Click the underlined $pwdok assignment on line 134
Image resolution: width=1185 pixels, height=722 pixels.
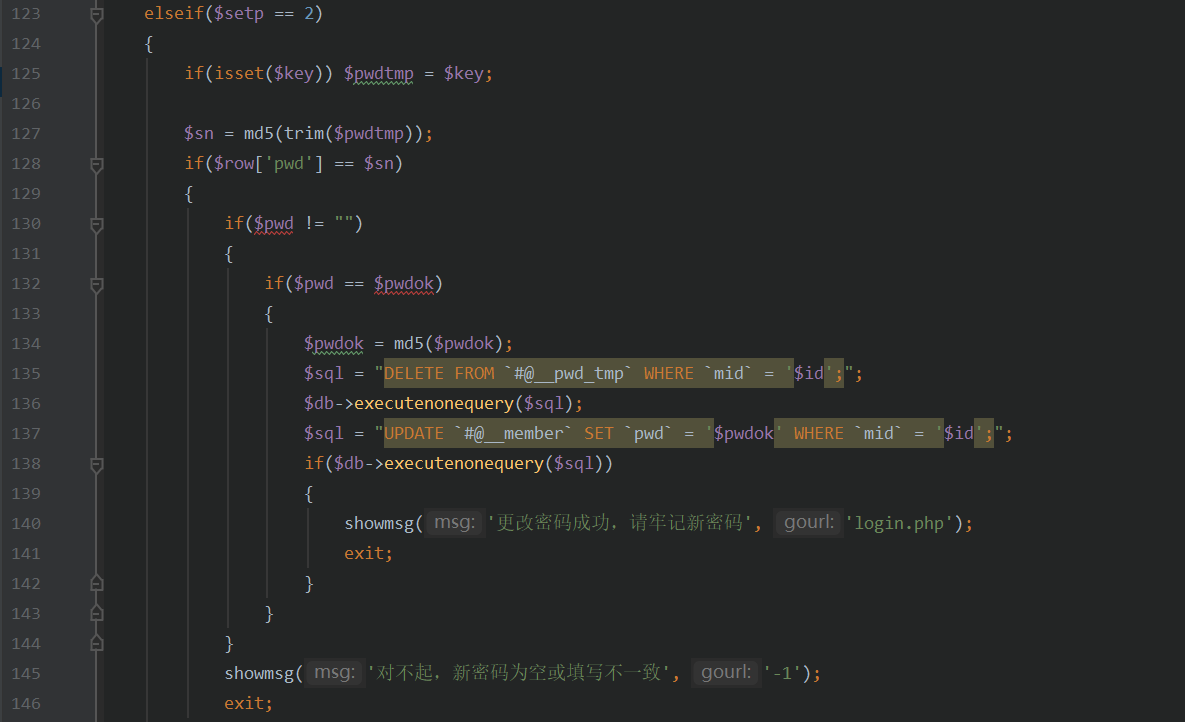(x=334, y=344)
